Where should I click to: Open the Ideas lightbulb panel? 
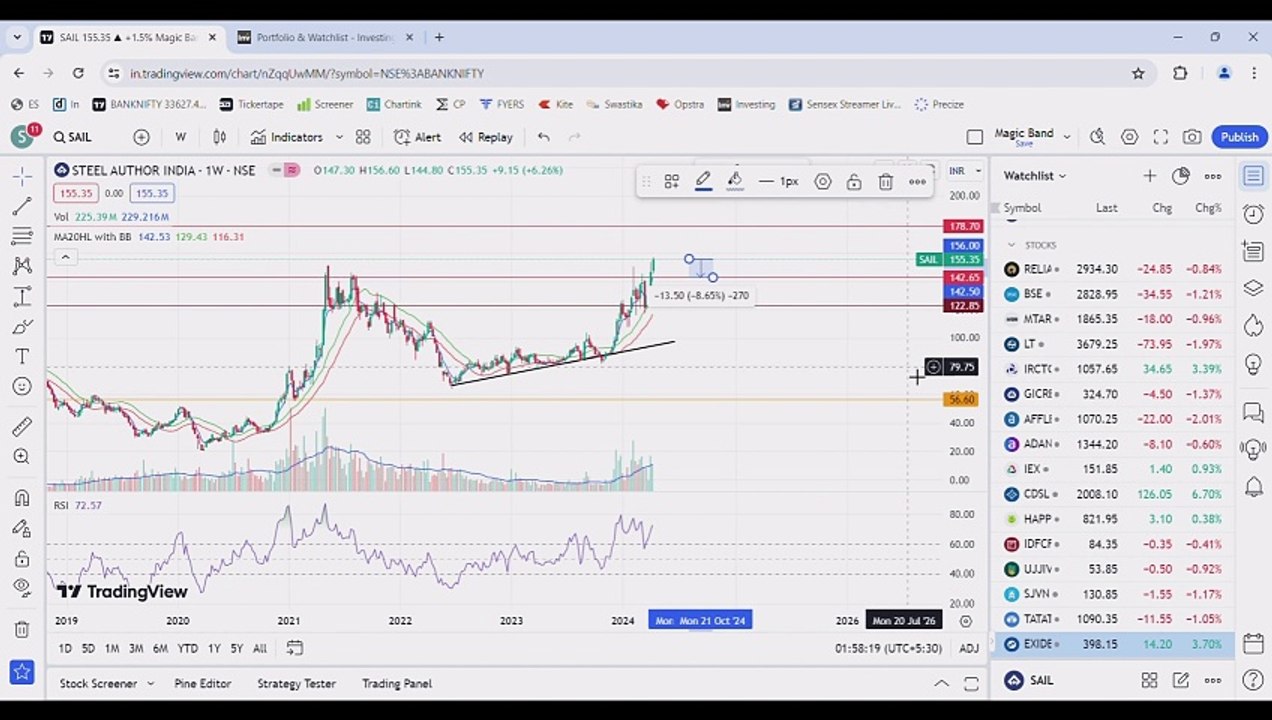(x=1253, y=363)
